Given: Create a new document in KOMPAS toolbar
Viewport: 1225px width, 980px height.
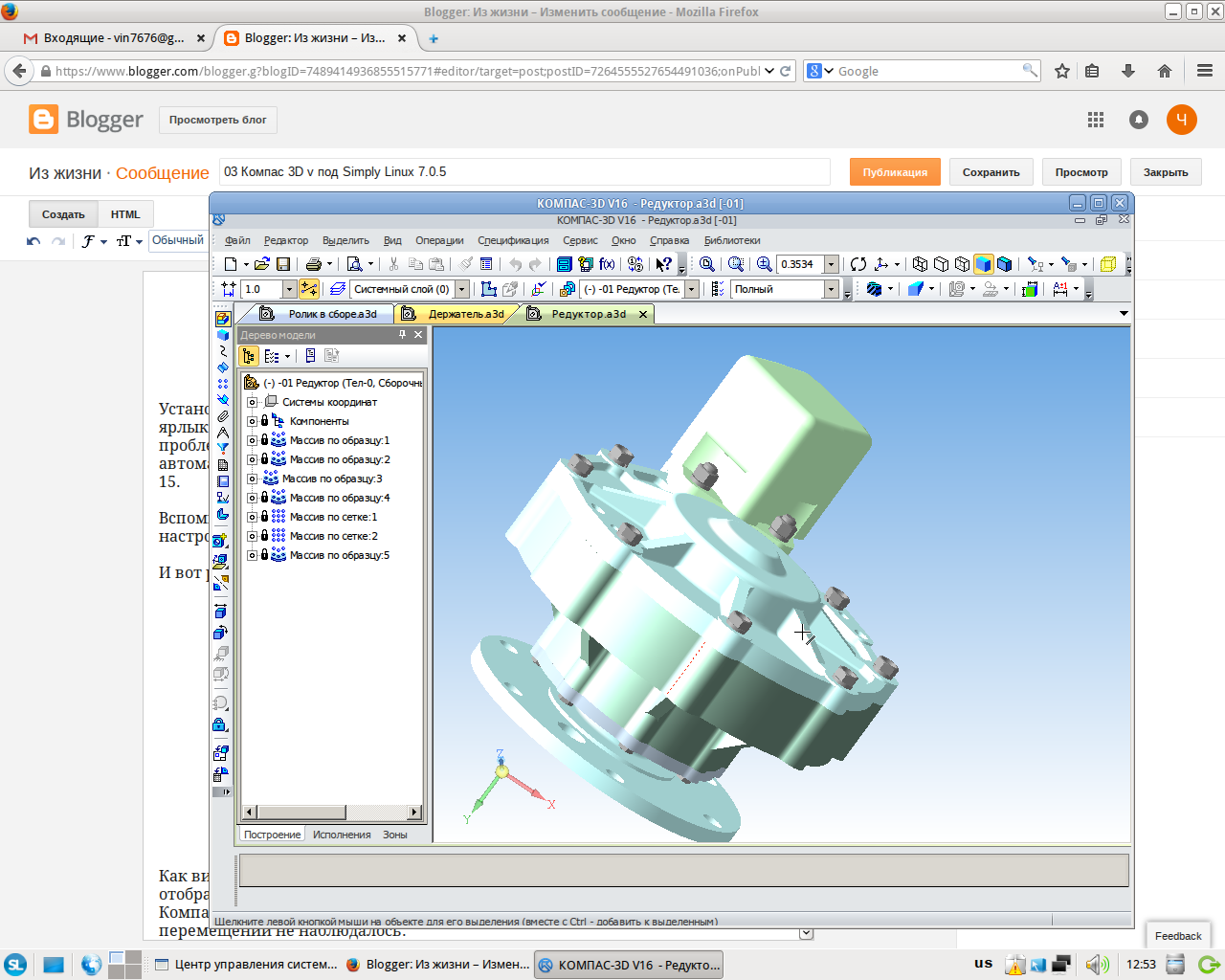Looking at the screenshot, I should point(230,264).
